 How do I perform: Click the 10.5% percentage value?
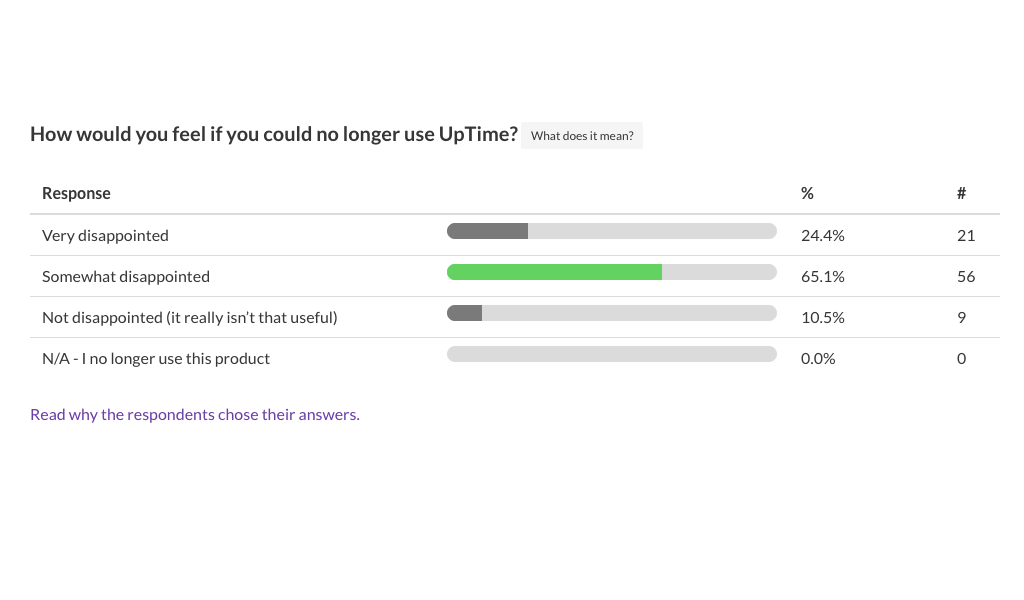coord(823,318)
